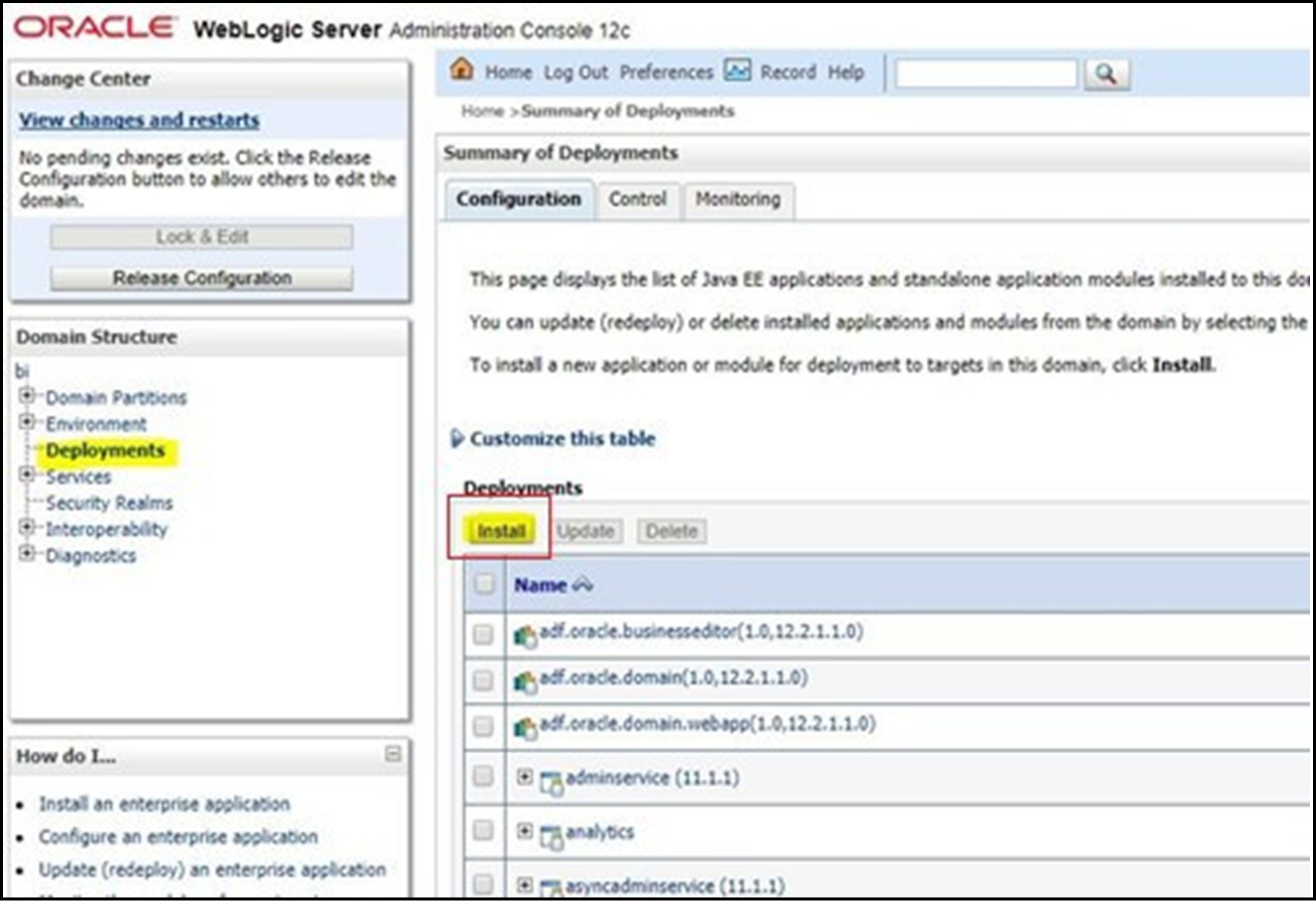Check the analytics row checkbox

coord(483,830)
